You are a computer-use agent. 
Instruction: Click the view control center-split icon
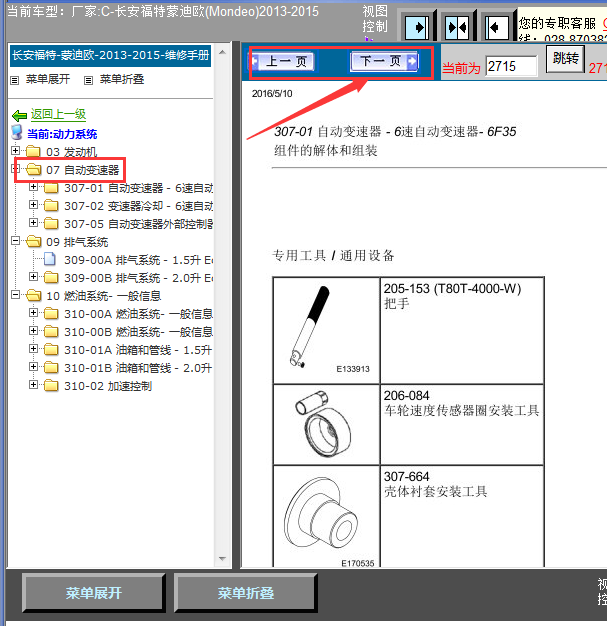point(457,28)
